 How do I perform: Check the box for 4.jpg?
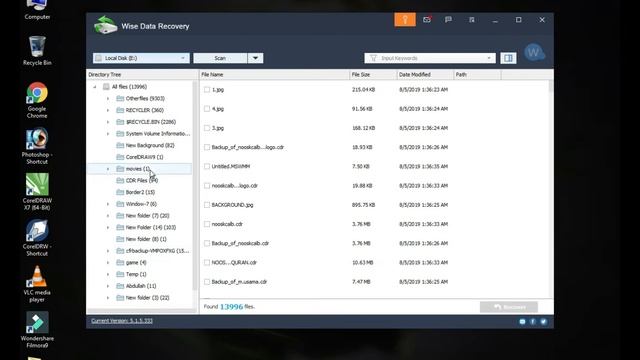(207, 109)
